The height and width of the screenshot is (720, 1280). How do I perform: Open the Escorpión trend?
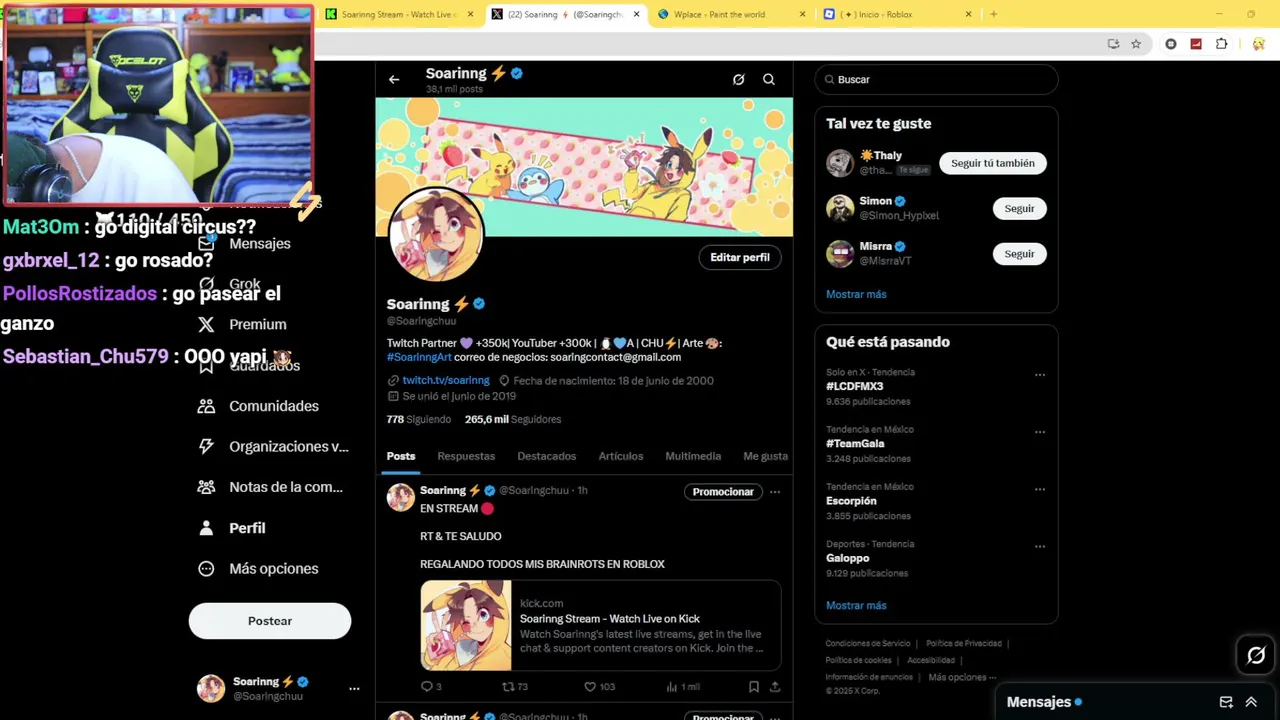pos(851,501)
